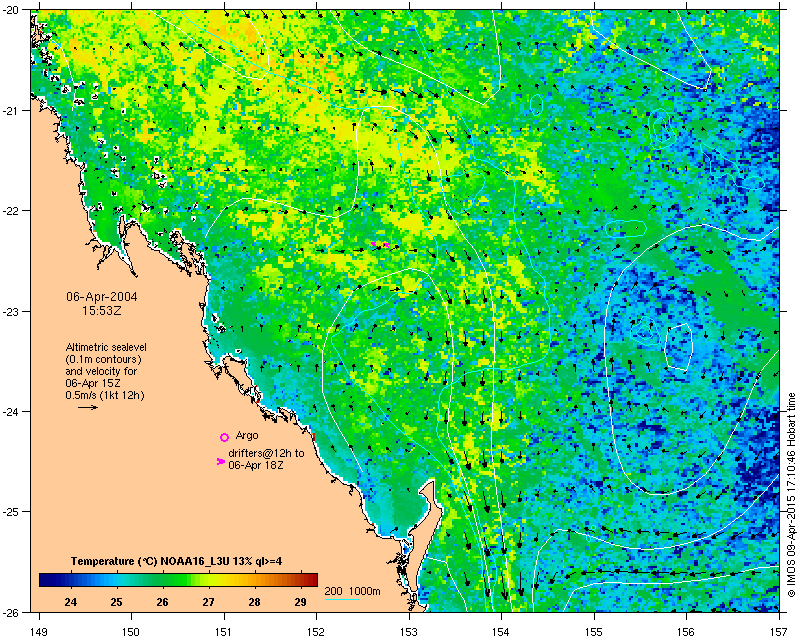Click latitude axis label -25
This screenshot has width=800, height=640.
pyautogui.click(x=11, y=511)
